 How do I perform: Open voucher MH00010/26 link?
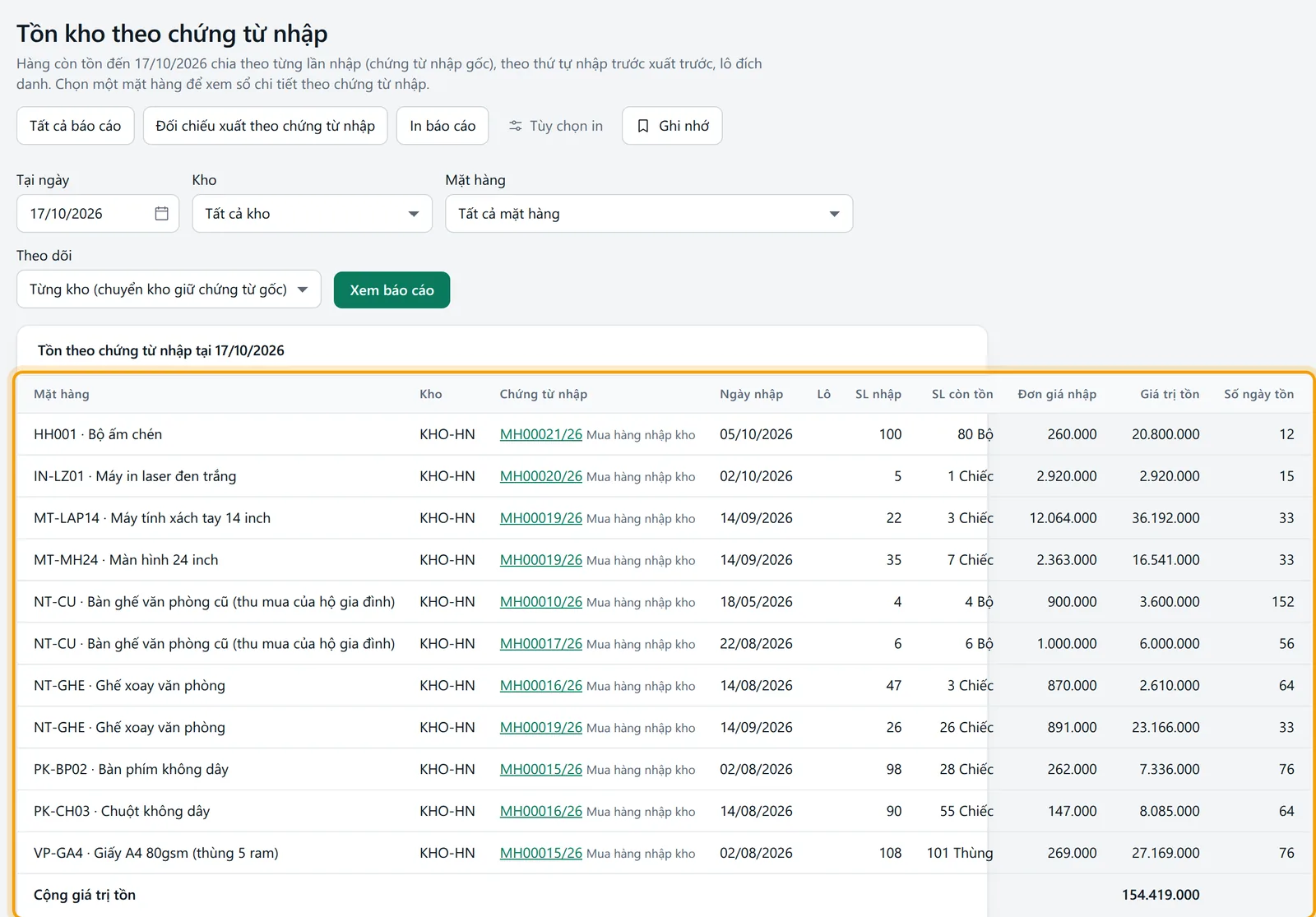[x=541, y=602]
